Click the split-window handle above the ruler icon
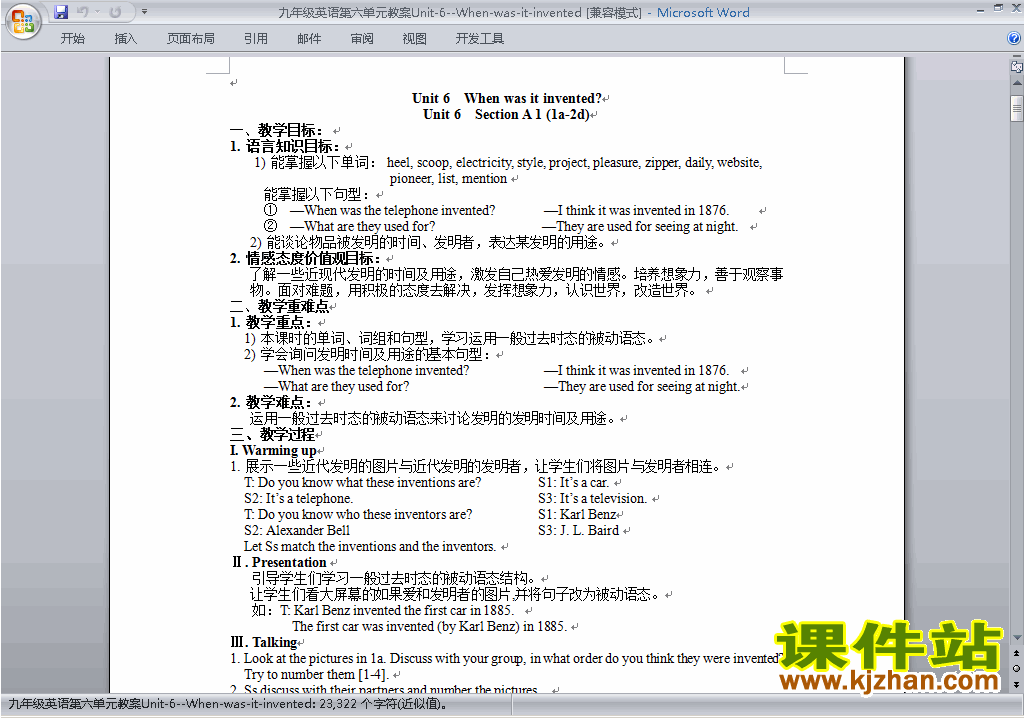The height and width of the screenshot is (718, 1024). [1017, 57]
